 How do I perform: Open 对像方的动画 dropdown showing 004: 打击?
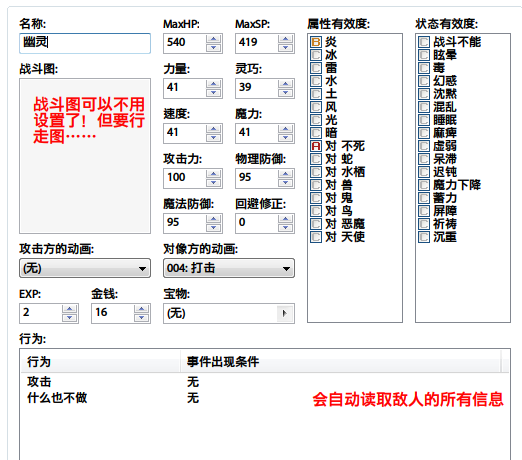point(229,268)
